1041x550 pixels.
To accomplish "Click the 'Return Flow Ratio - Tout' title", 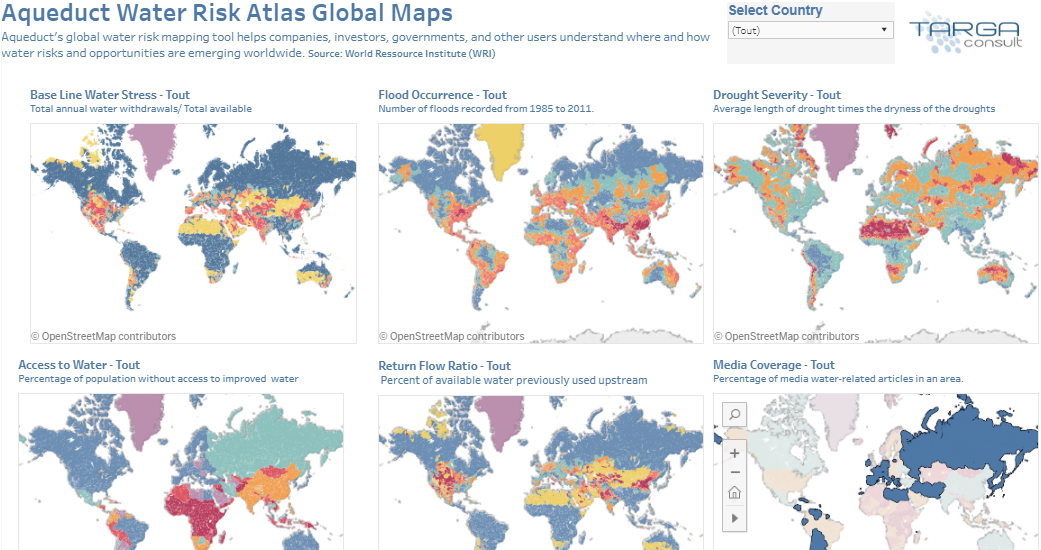I will 444,365.
